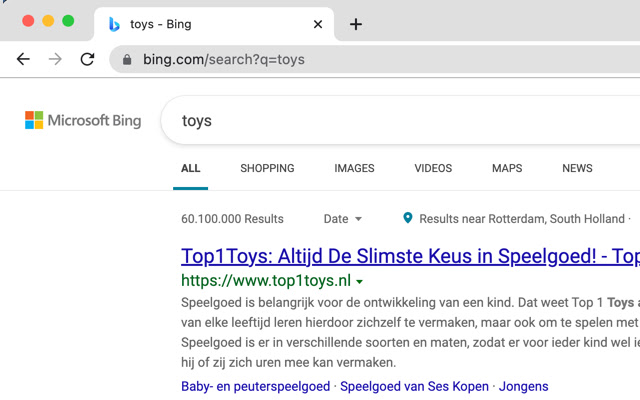
Task: Open the VIDEOS results tab
Action: click(433, 168)
